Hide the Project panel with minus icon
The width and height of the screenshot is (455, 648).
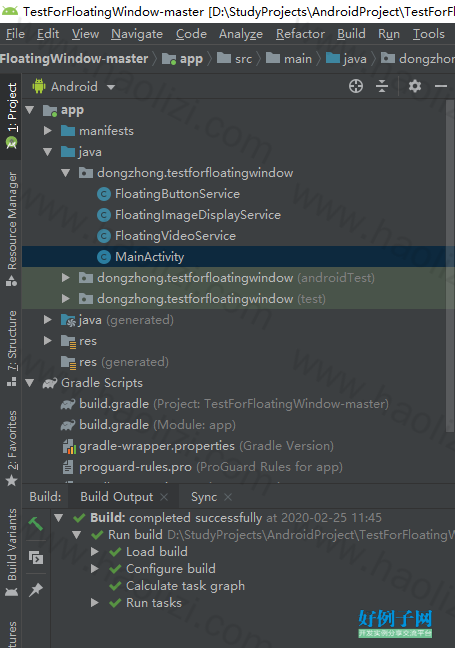(441, 86)
